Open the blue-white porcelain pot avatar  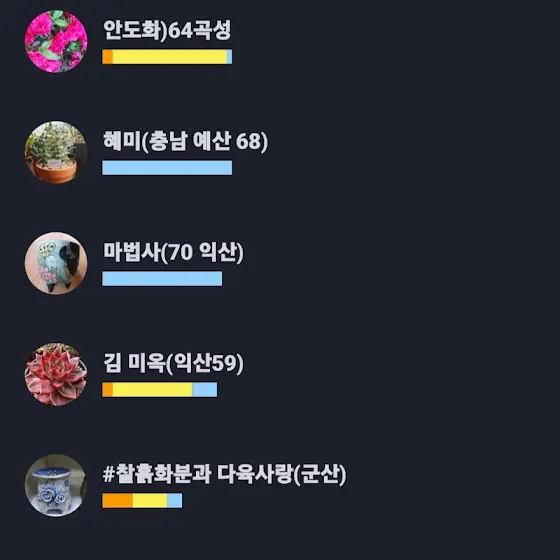(x=56, y=486)
